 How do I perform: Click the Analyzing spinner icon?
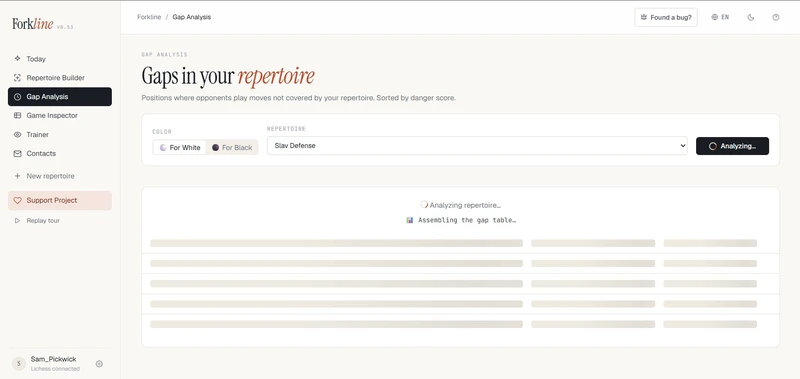[713, 146]
